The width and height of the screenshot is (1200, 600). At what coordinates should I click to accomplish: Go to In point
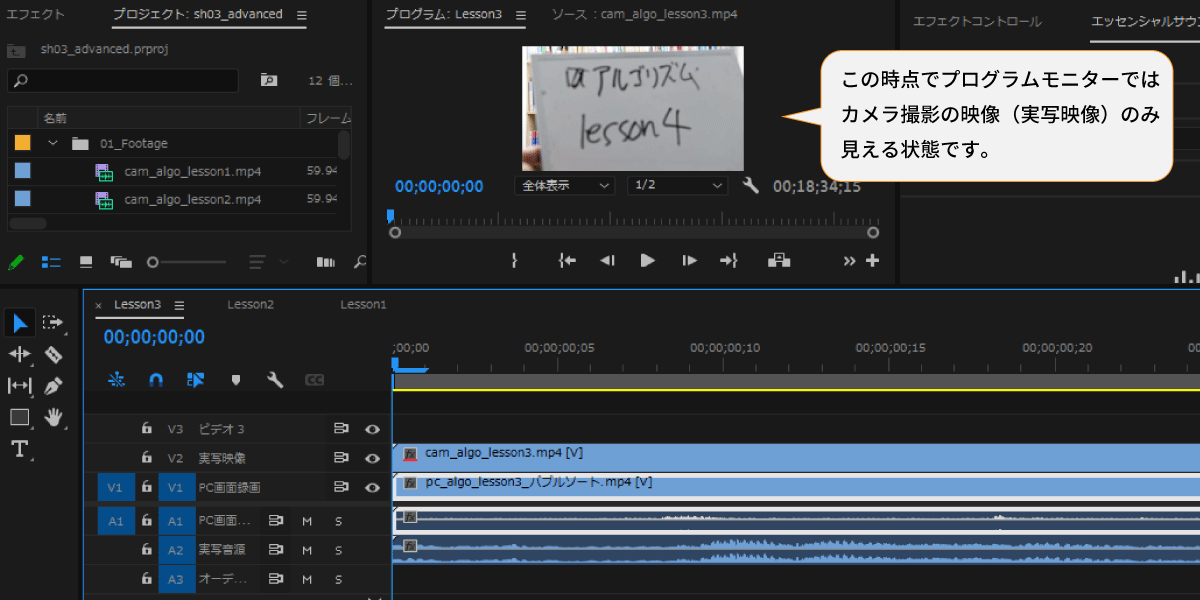coord(567,260)
